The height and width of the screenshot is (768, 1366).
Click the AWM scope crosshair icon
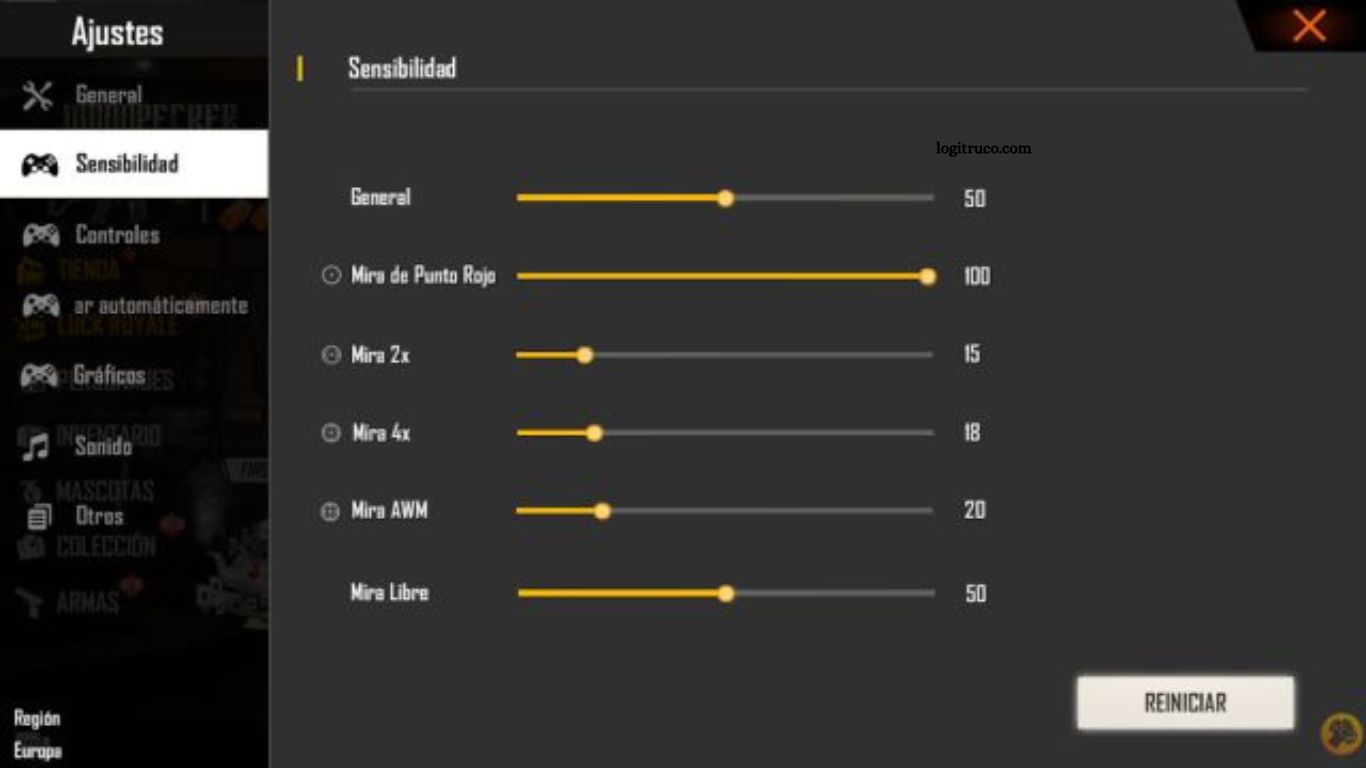click(x=330, y=512)
